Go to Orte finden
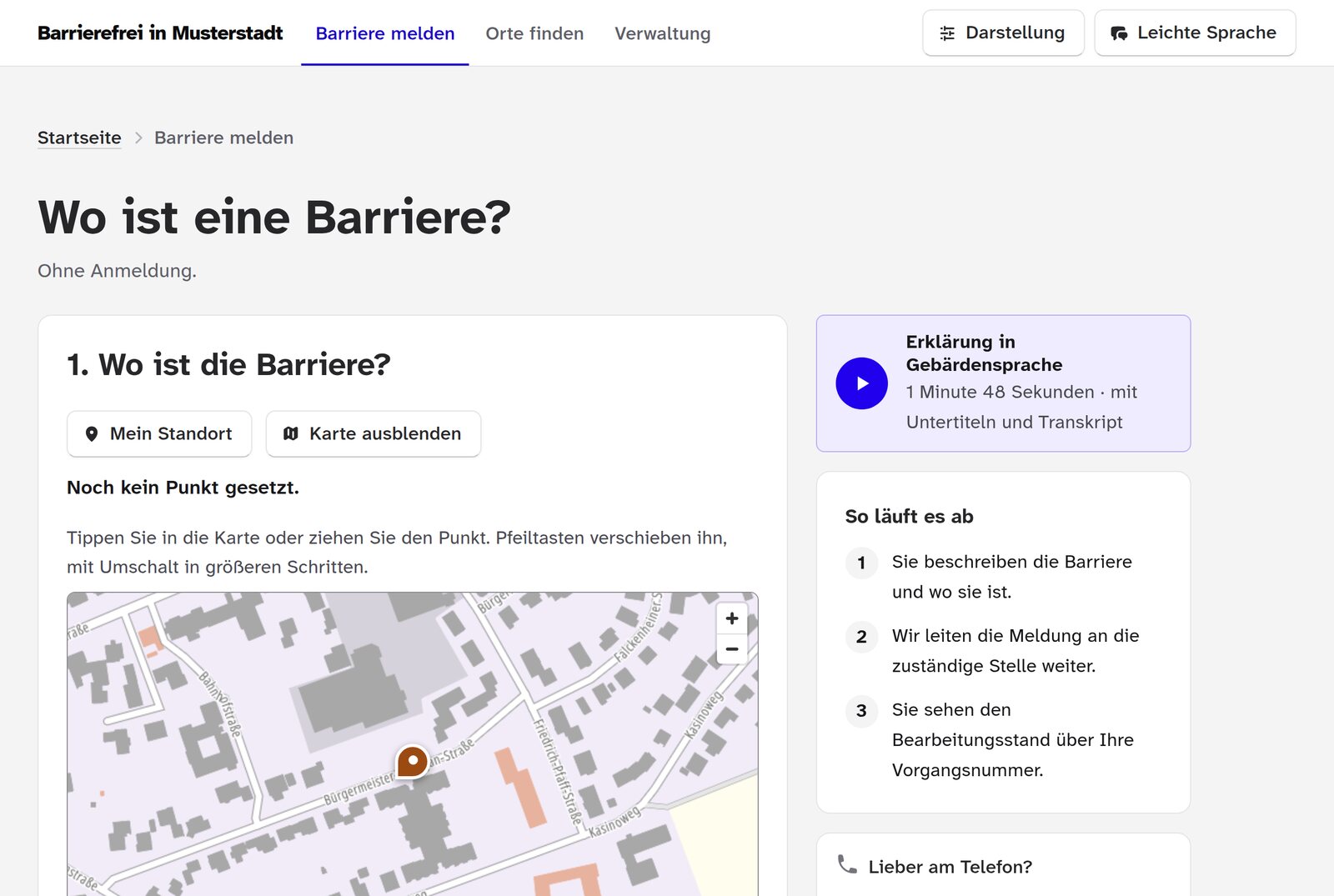 click(x=534, y=33)
